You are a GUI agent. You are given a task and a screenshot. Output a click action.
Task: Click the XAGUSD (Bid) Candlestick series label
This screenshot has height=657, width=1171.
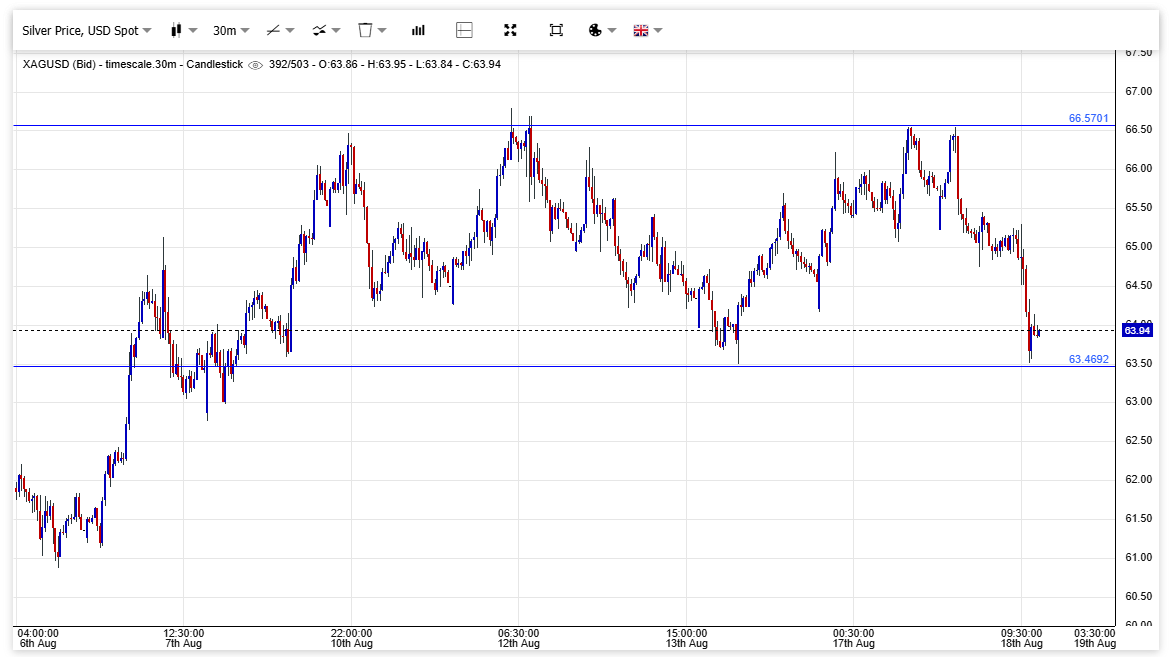click(x=133, y=64)
